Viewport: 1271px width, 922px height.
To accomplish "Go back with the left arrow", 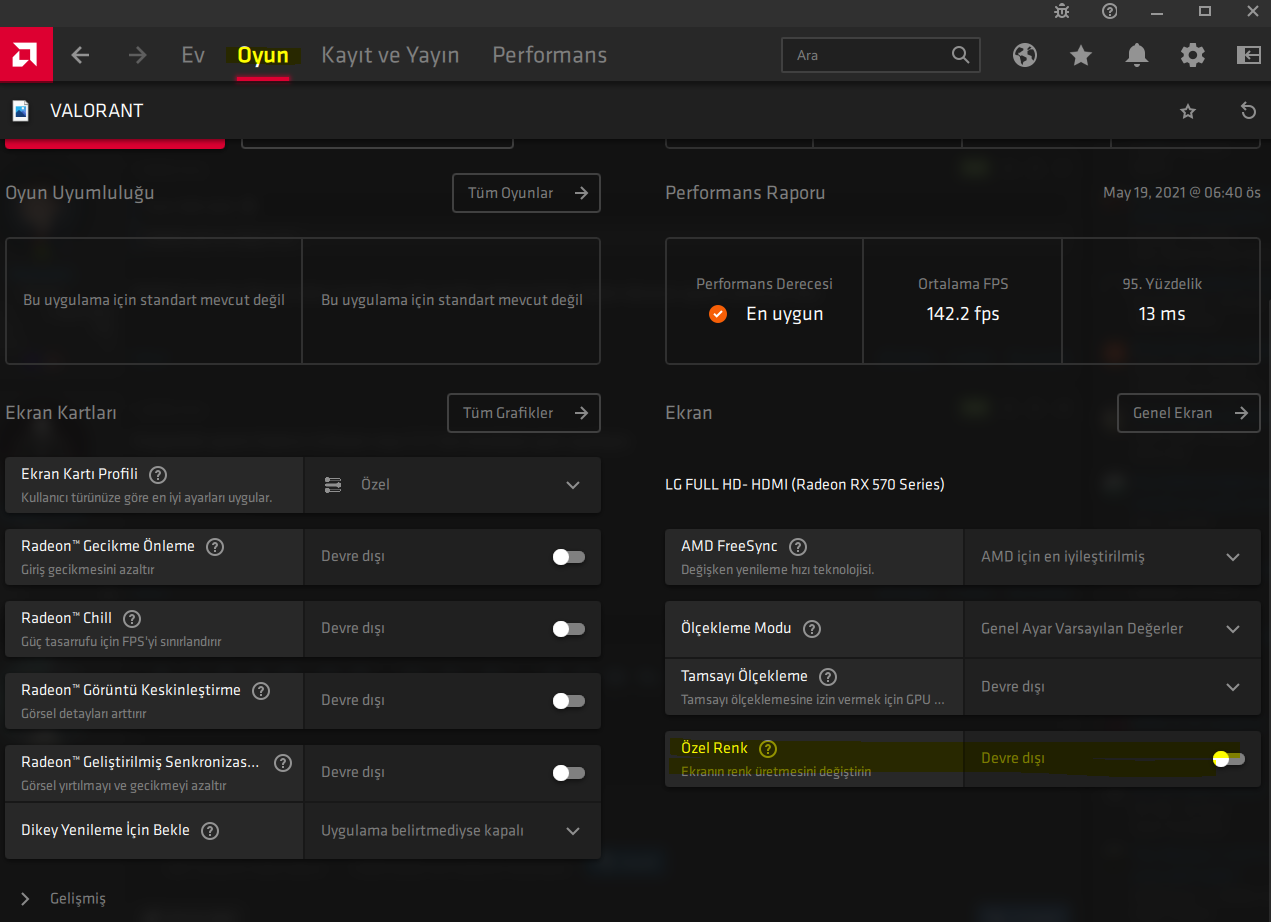I will click(81, 55).
